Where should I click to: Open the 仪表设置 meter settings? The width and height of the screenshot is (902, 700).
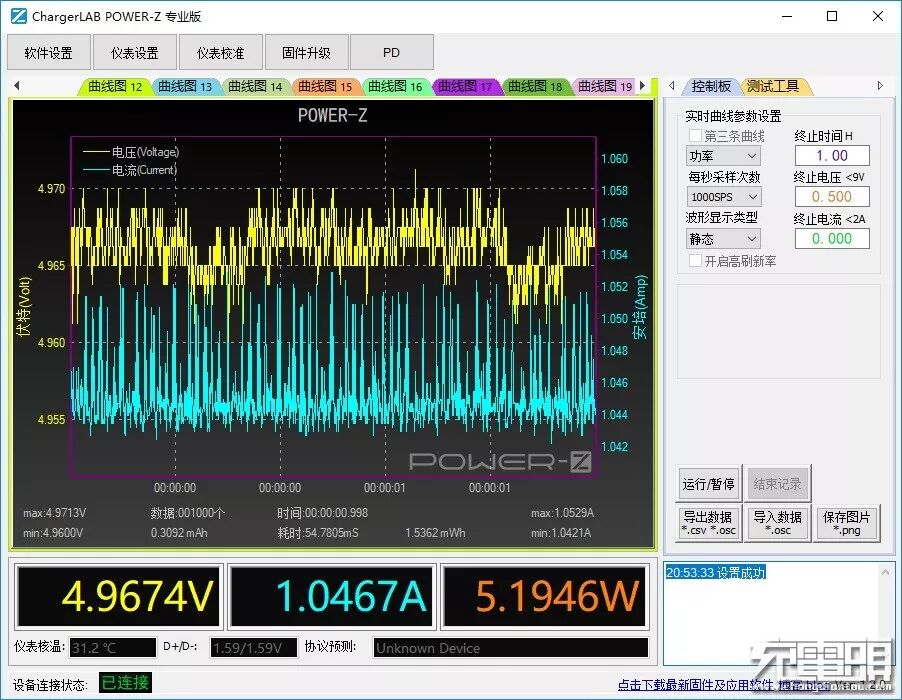click(135, 53)
